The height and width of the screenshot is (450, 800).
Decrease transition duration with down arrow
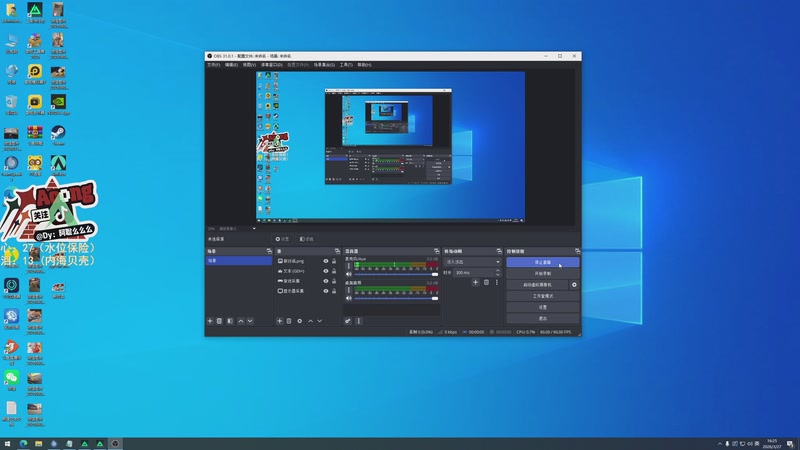(498, 275)
